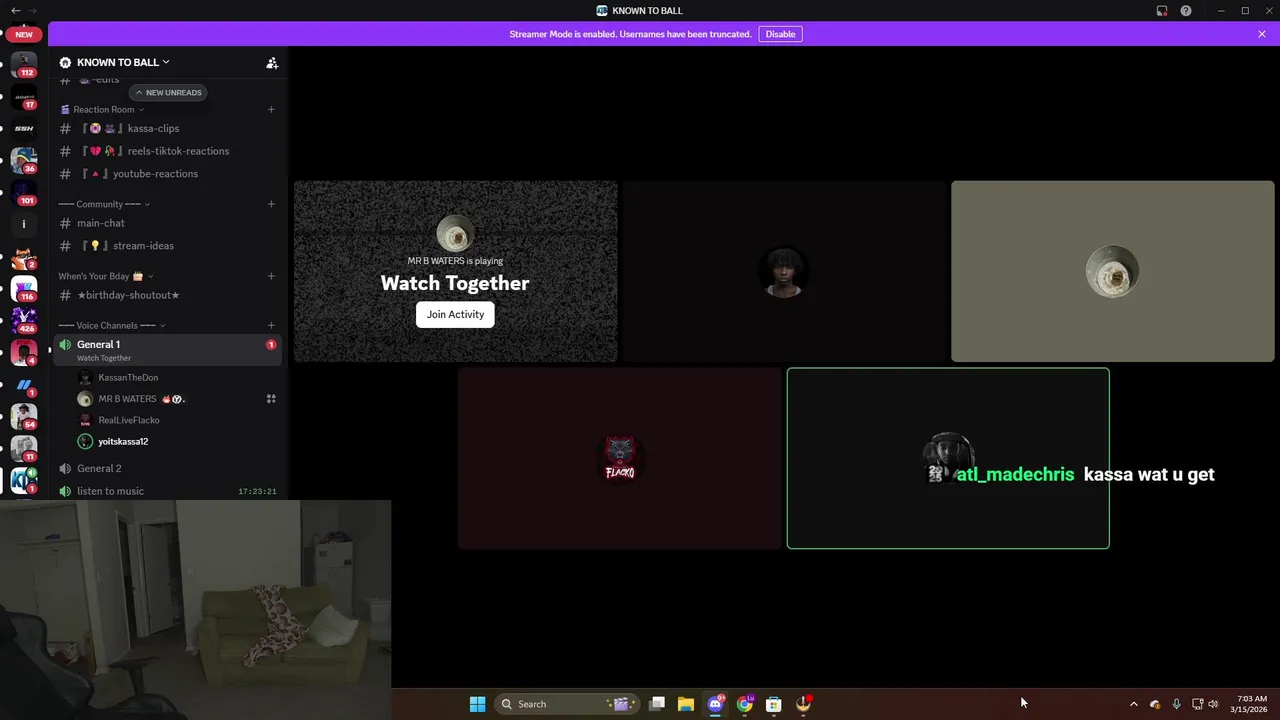Viewport: 1280px width, 720px height.
Task: Open the SSH server icon
Action: (x=24, y=128)
